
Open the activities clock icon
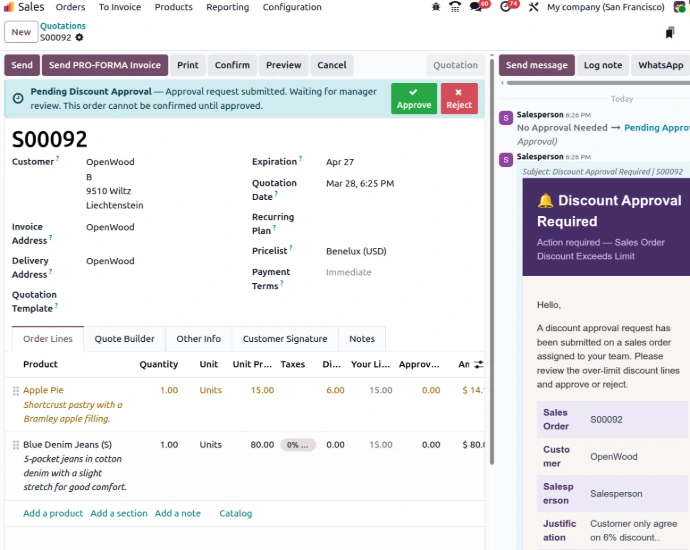507,7
